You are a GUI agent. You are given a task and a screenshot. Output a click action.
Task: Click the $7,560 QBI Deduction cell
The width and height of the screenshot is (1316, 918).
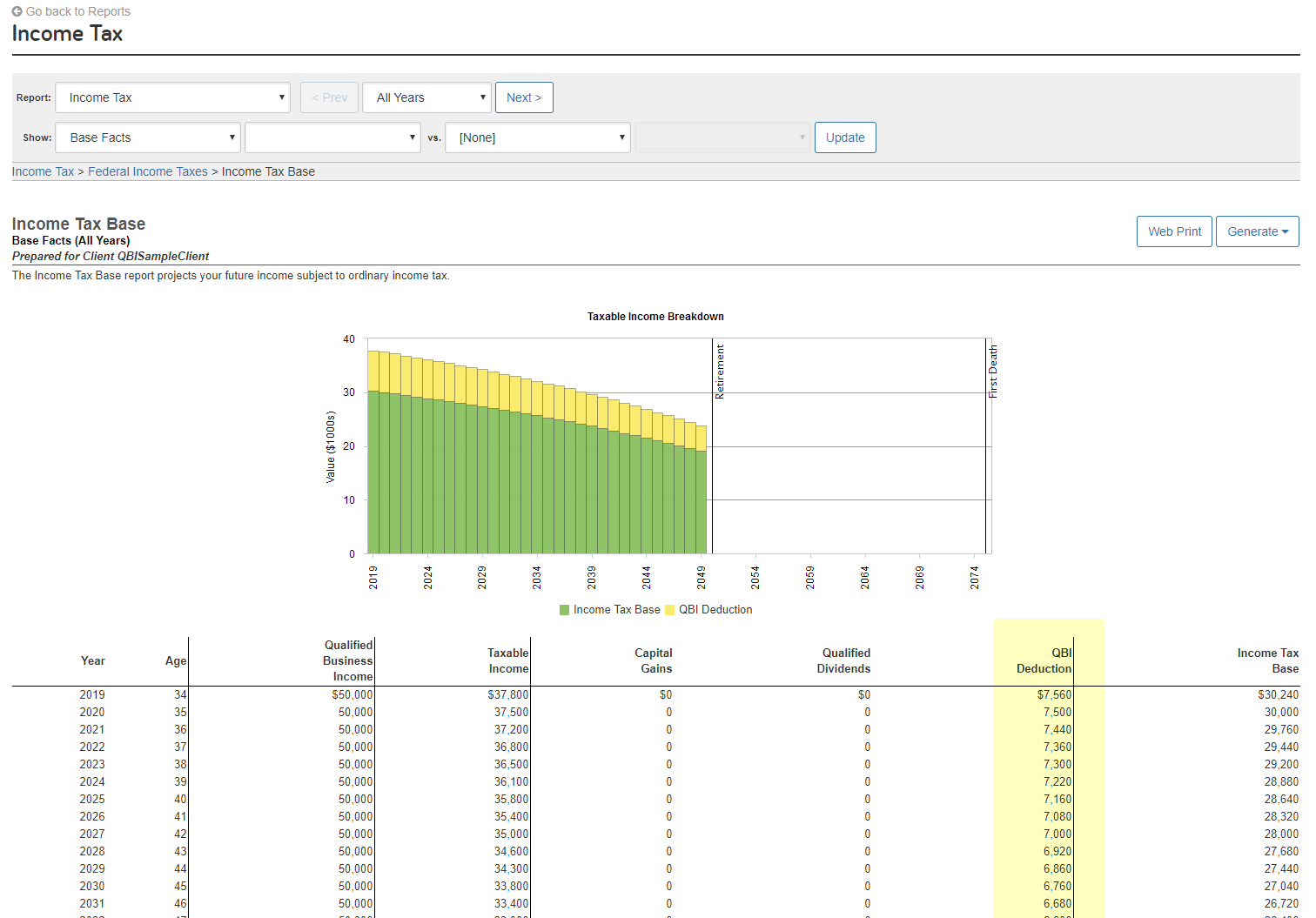pos(1054,694)
